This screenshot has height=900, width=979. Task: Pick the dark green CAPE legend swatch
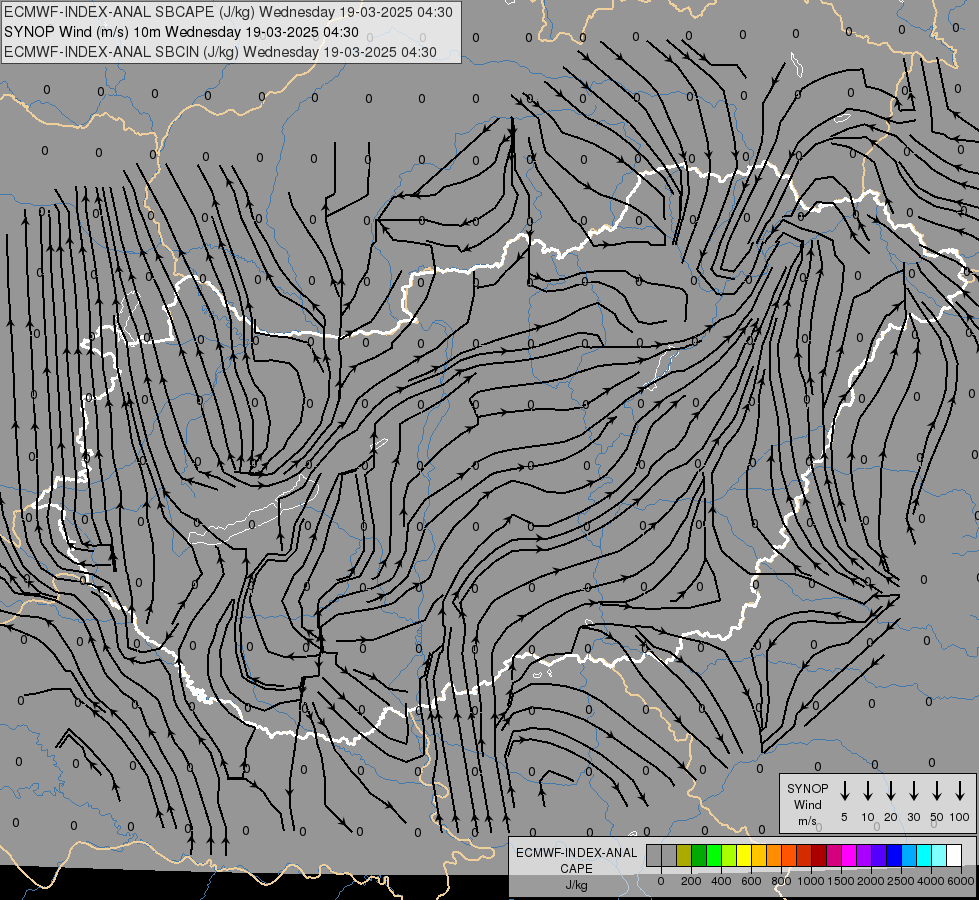tap(699, 855)
